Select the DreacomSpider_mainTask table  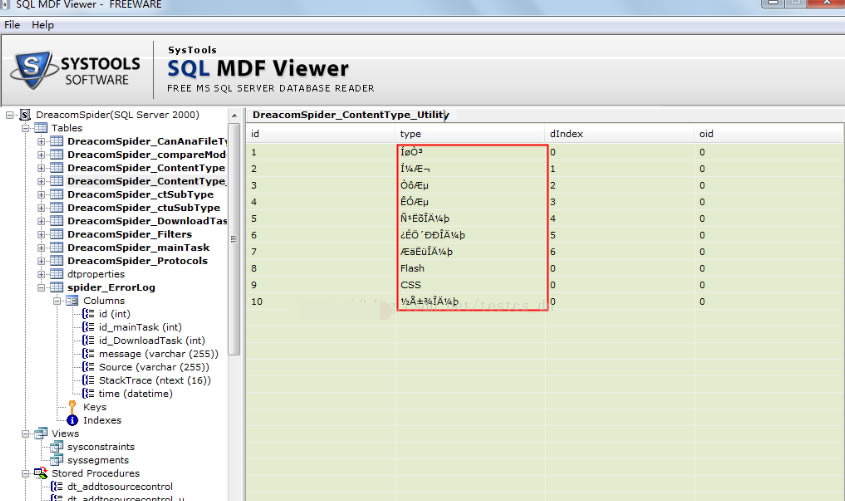(138, 247)
